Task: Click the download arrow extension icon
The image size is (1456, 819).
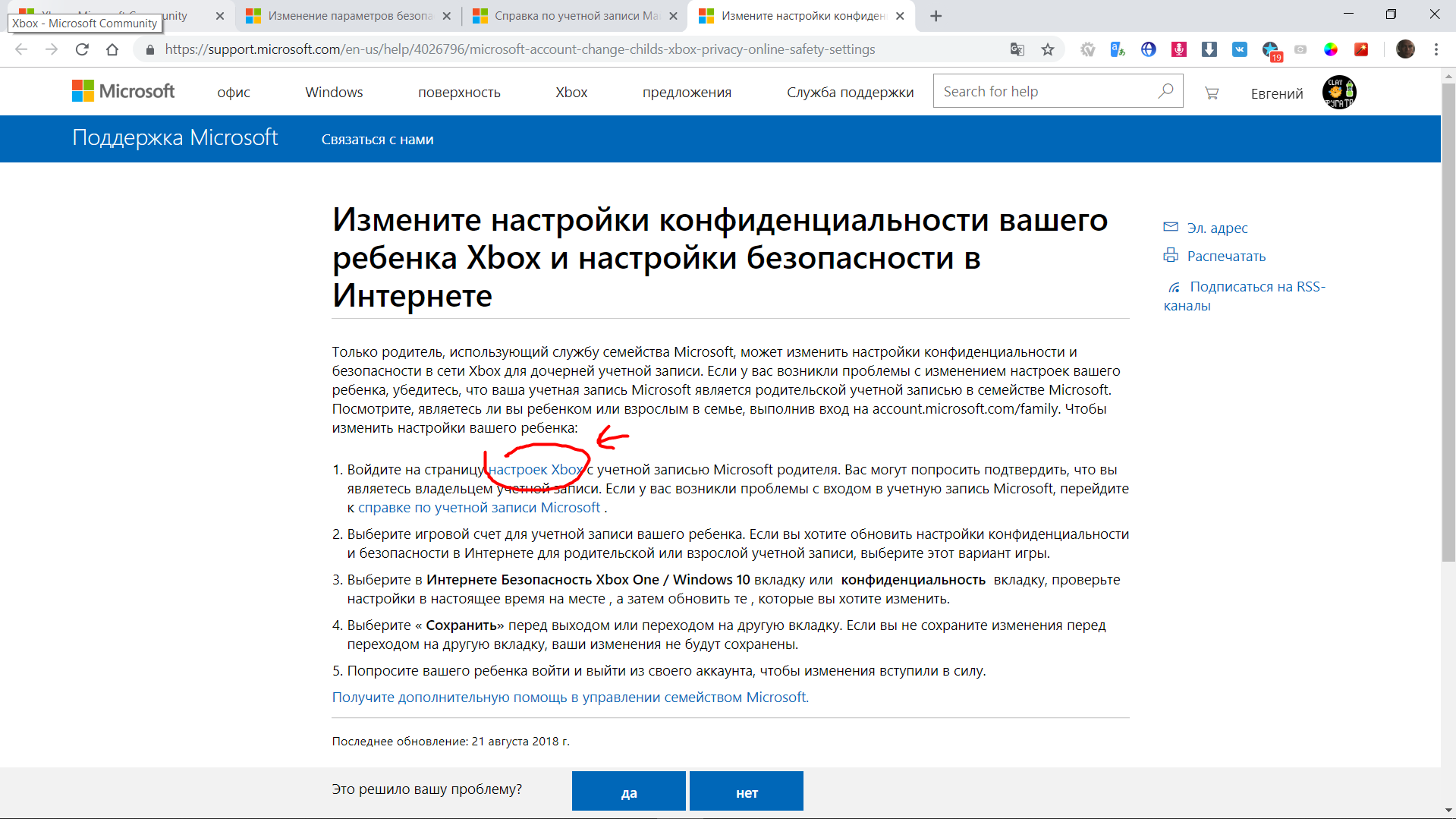Action: coord(1209,49)
